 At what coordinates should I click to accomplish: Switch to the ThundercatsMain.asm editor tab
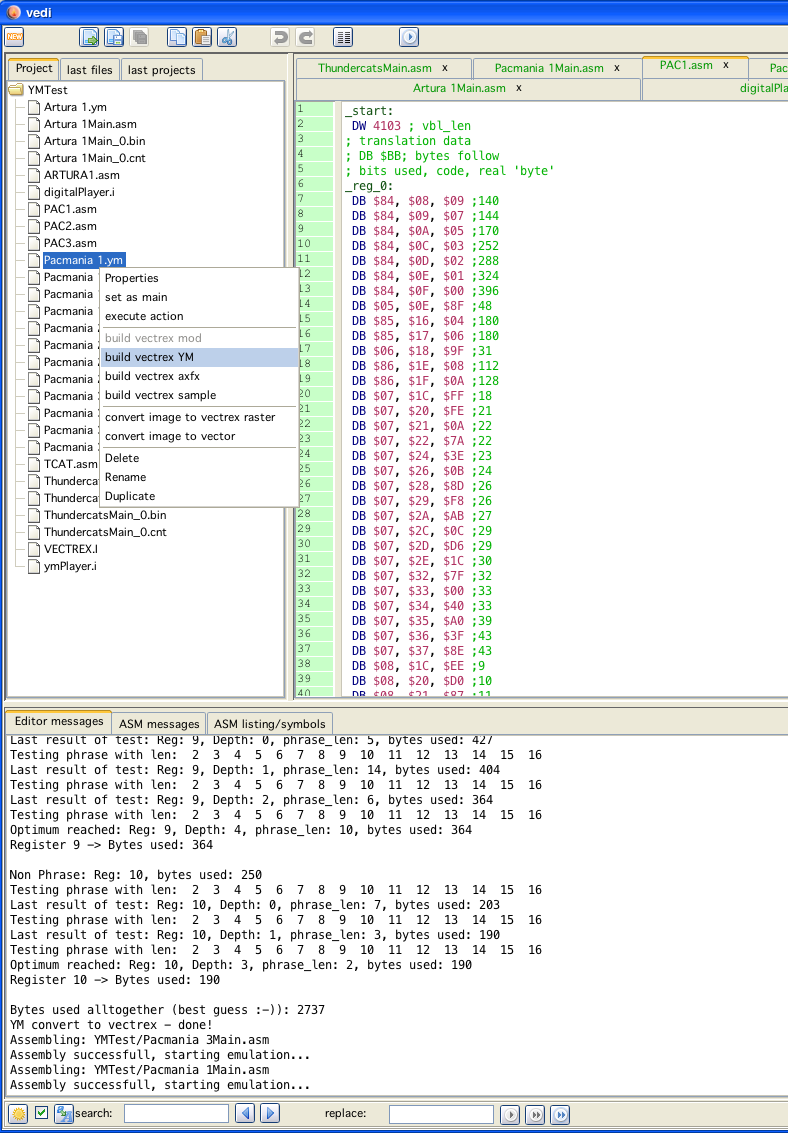(374, 68)
